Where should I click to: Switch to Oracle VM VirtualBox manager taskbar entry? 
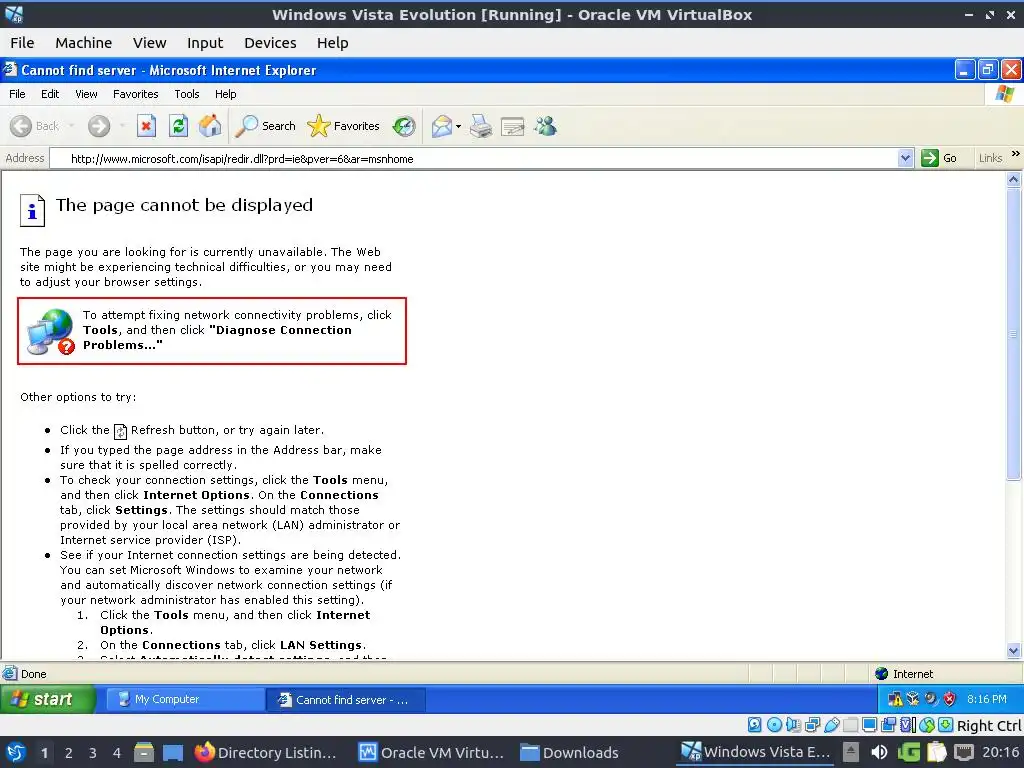[432, 753]
